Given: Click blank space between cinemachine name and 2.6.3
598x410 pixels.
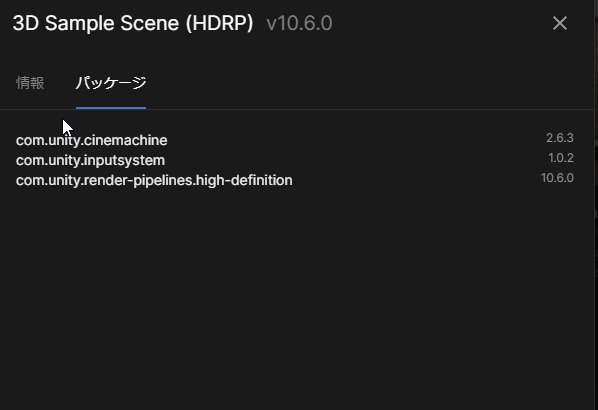Looking at the screenshot, I should click(x=357, y=140).
